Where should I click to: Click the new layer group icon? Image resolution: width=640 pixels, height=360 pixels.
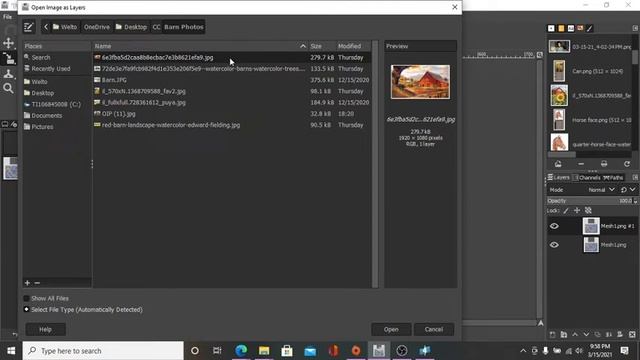[564, 334]
